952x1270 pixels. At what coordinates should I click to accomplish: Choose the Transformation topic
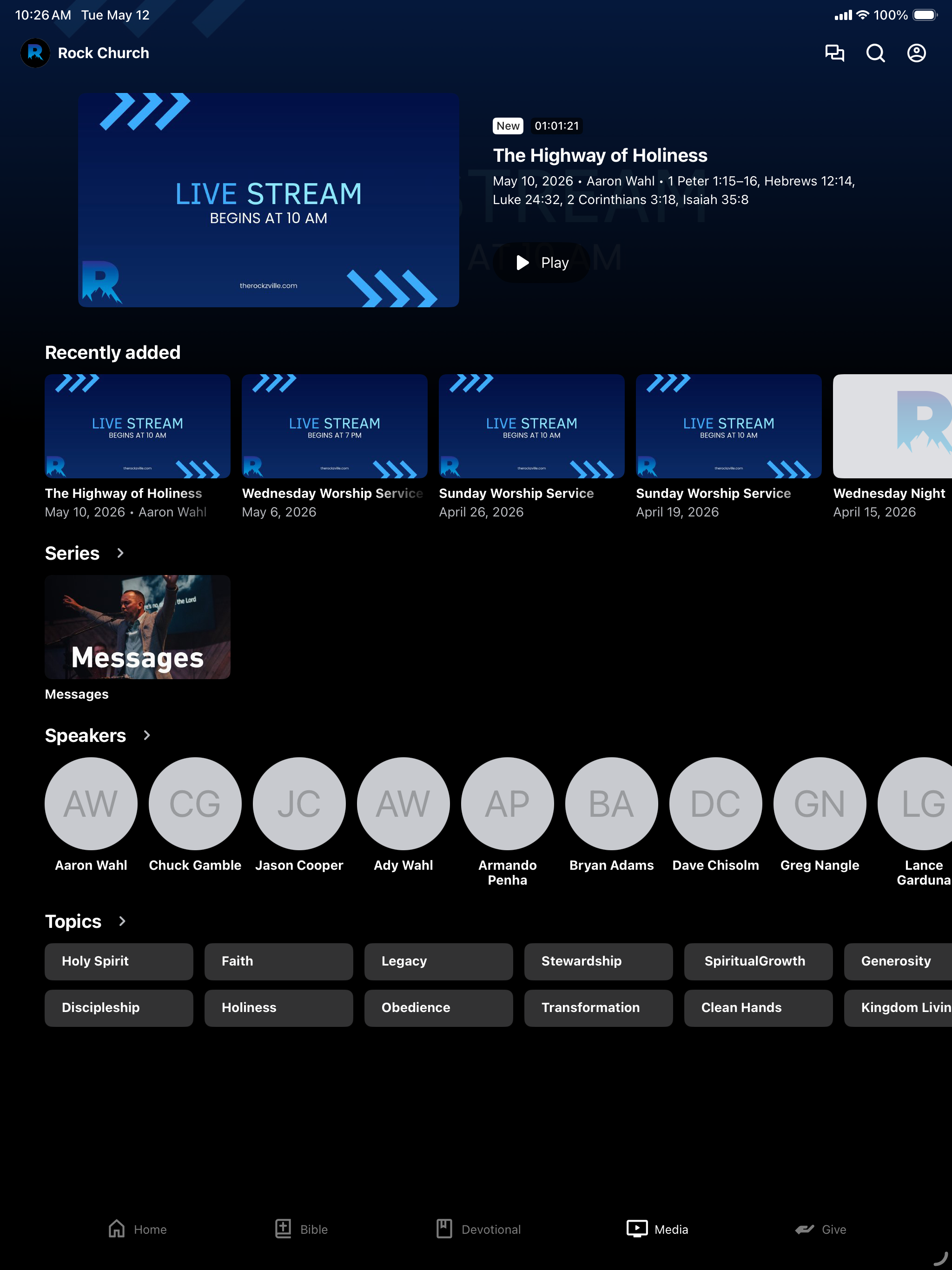tap(598, 1008)
